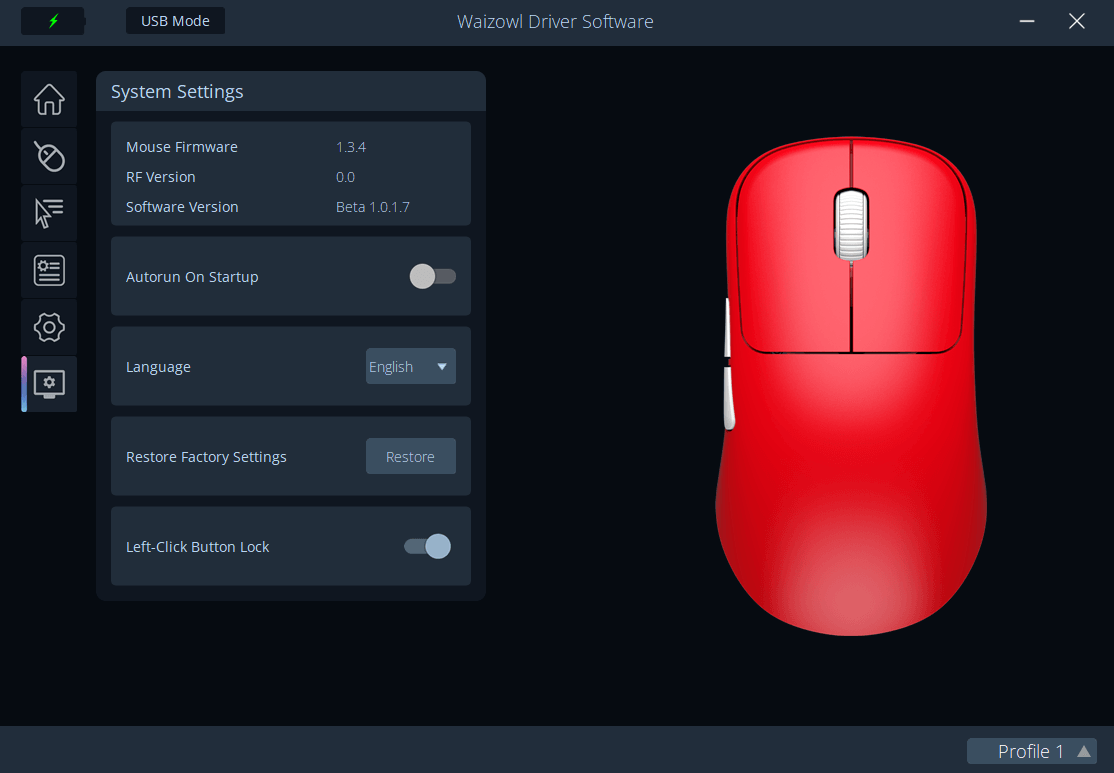Image resolution: width=1114 pixels, height=773 pixels.
Task: Click the Mouse Firmware label
Action: click(182, 147)
